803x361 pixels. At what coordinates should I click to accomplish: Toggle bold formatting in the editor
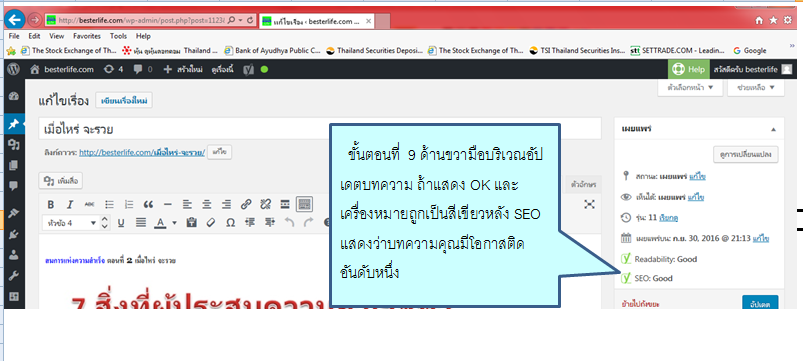coord(51,204)
